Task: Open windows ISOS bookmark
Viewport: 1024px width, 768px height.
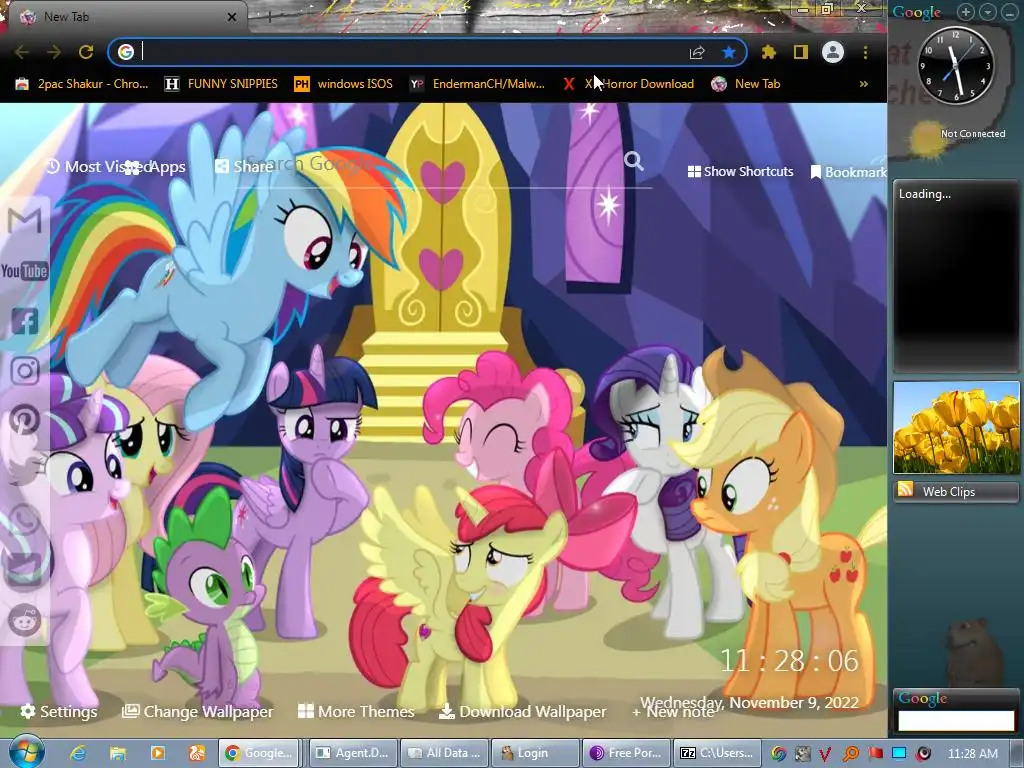Action: pyautogui.click(x=344, y=84)
